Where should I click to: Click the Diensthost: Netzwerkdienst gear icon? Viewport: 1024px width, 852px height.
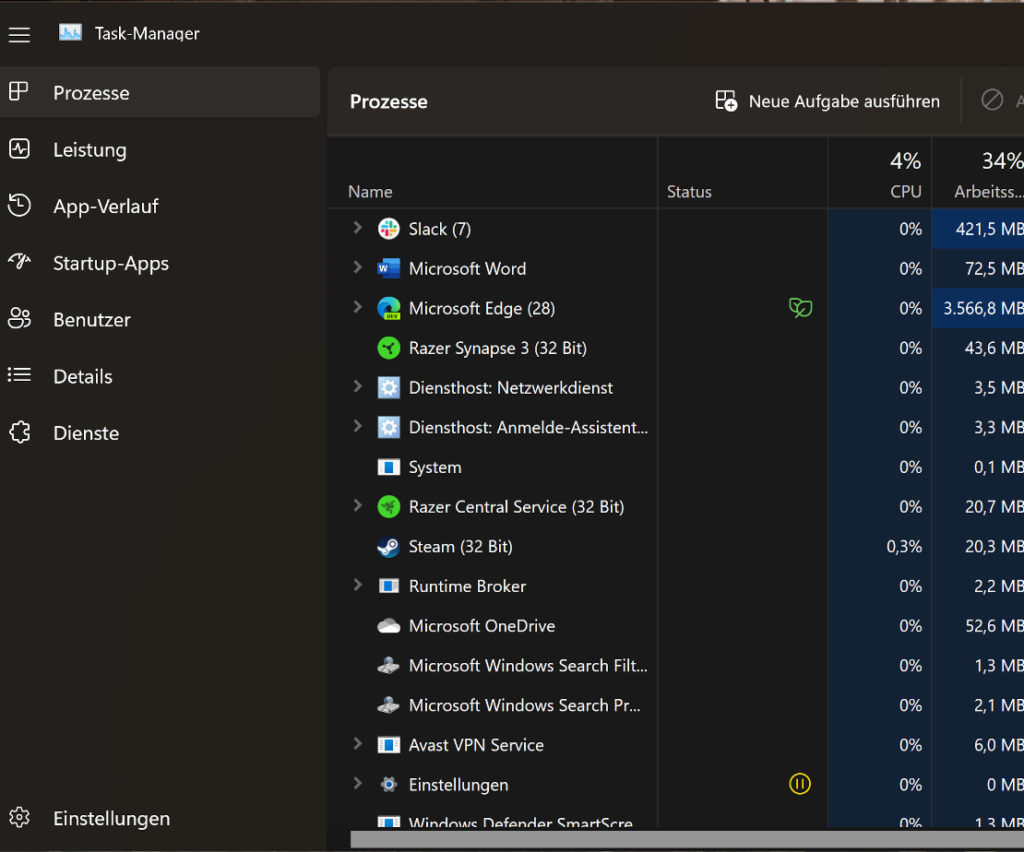pyautogui.click(x=389, y=388)
